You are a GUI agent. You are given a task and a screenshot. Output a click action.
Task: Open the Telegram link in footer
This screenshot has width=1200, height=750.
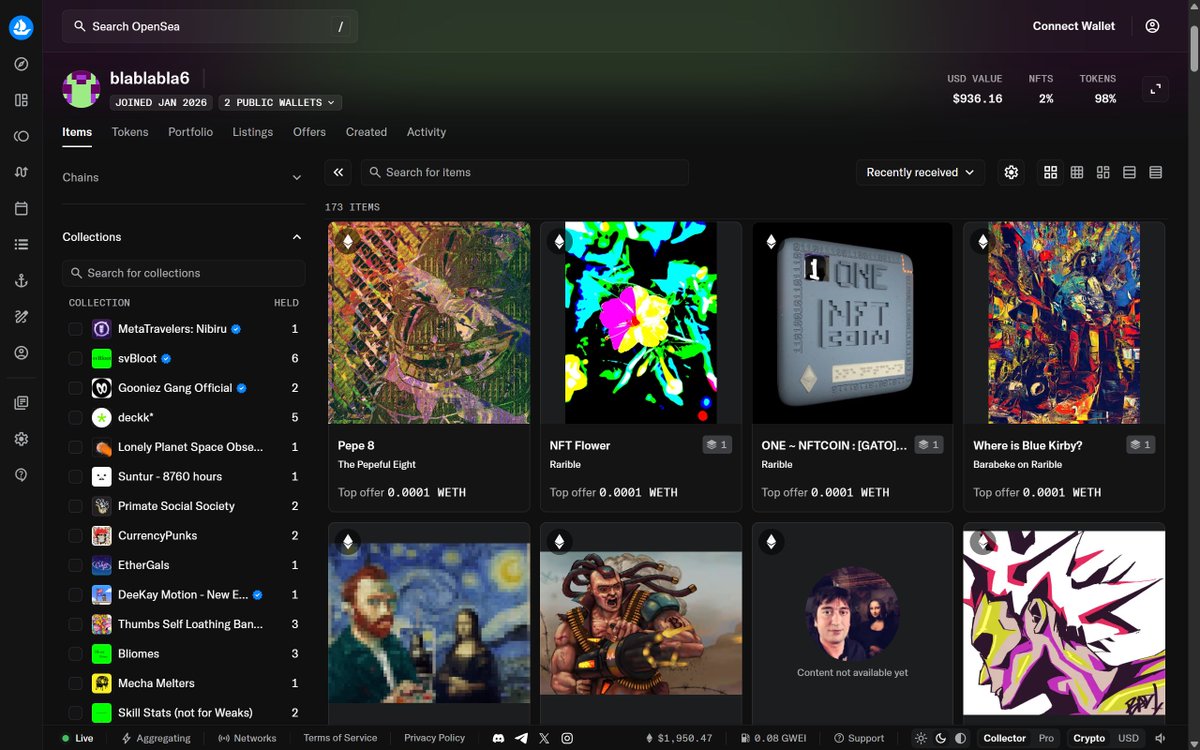521,738
